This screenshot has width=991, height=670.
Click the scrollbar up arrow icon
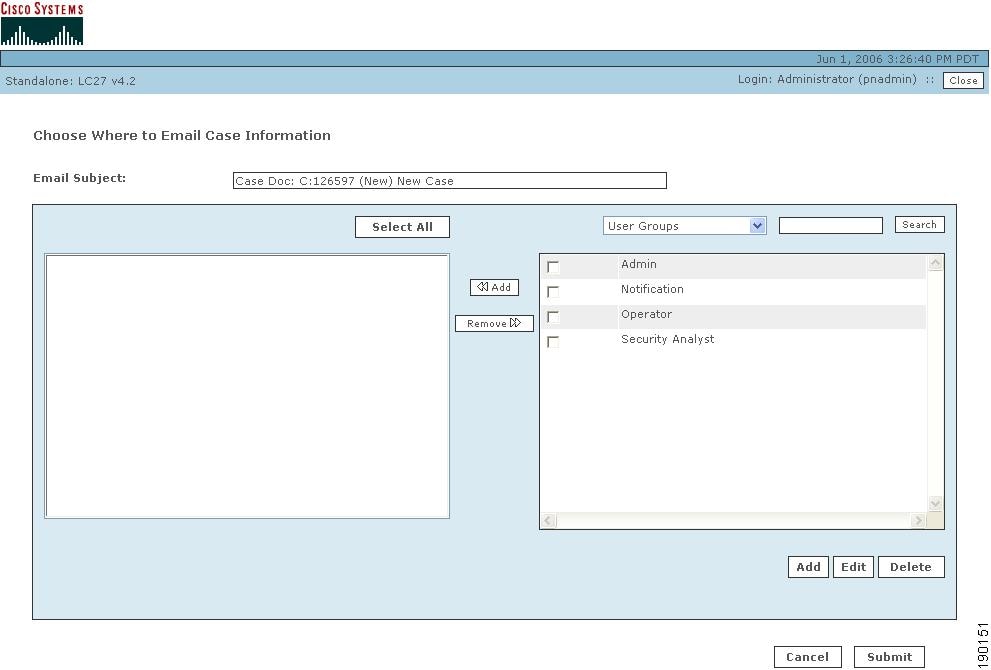pos(934,262)
